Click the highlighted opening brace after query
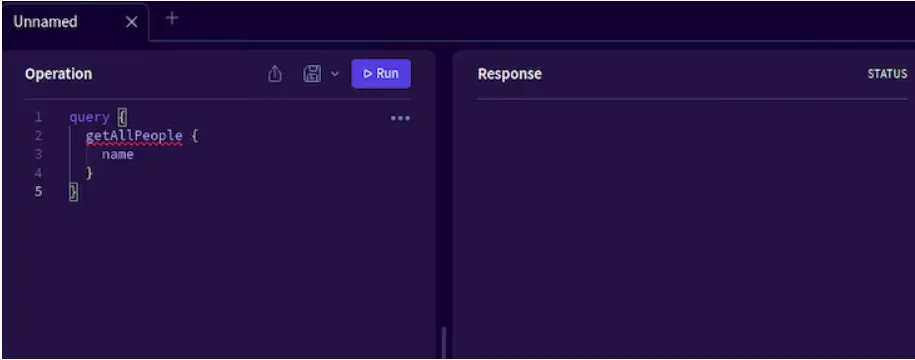The width and height of the screenshot is (915, 360). [122, 118]
